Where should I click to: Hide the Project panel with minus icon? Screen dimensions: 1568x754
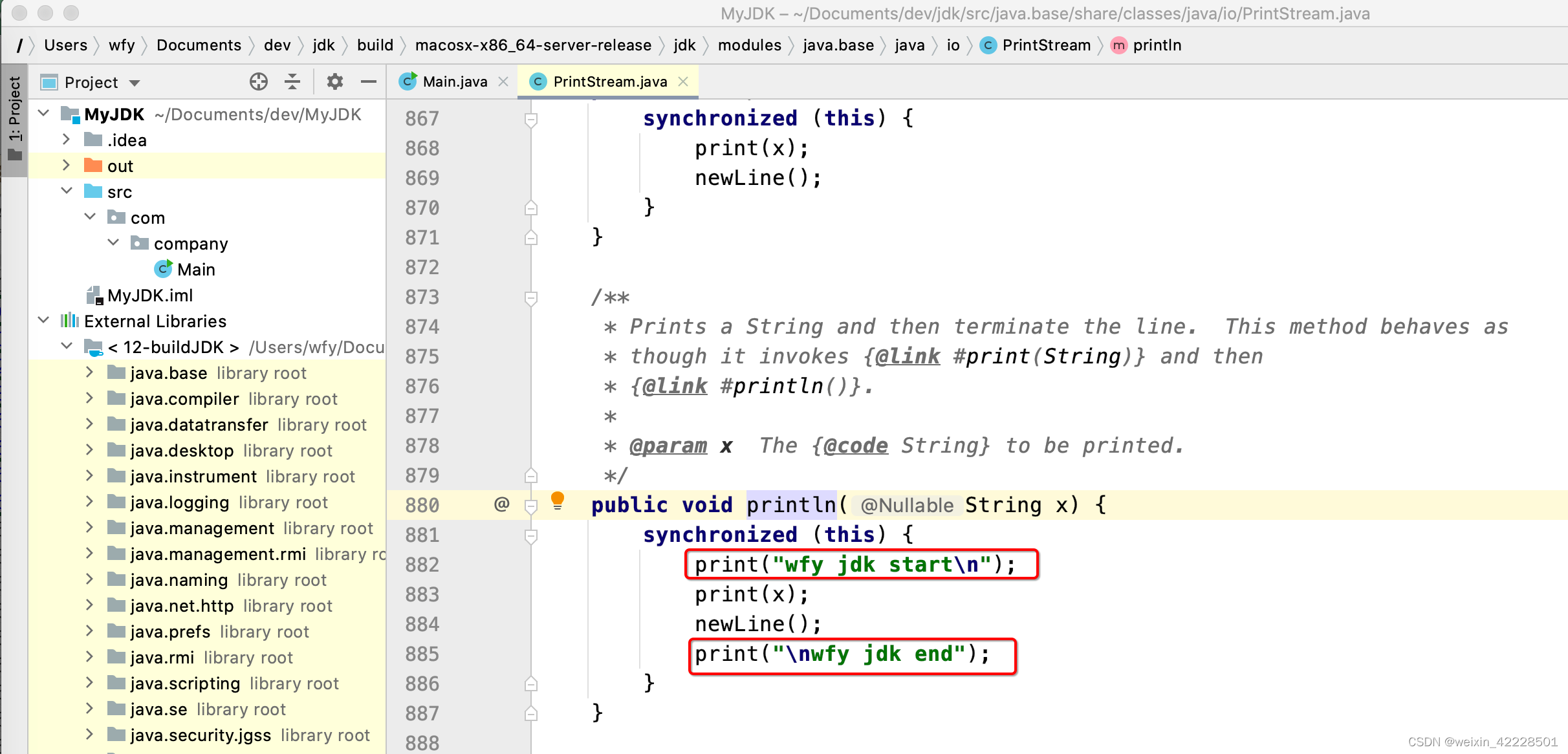369,81
